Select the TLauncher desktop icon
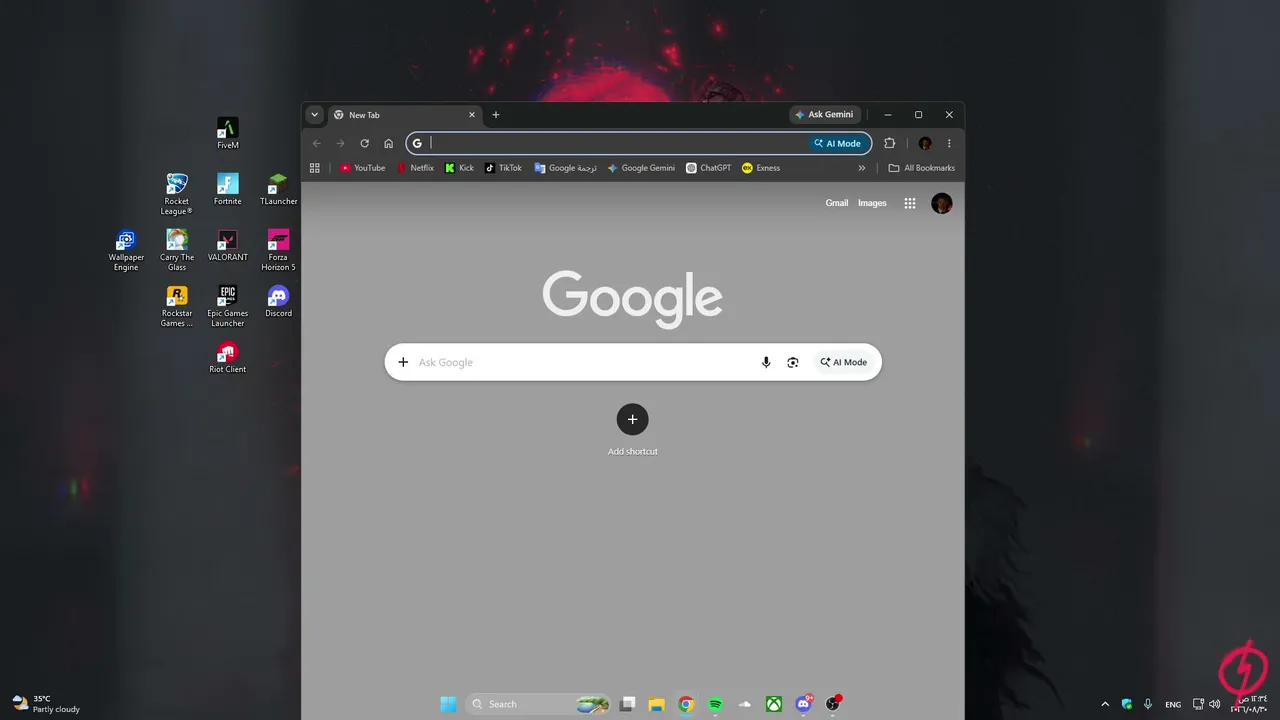 279,189
